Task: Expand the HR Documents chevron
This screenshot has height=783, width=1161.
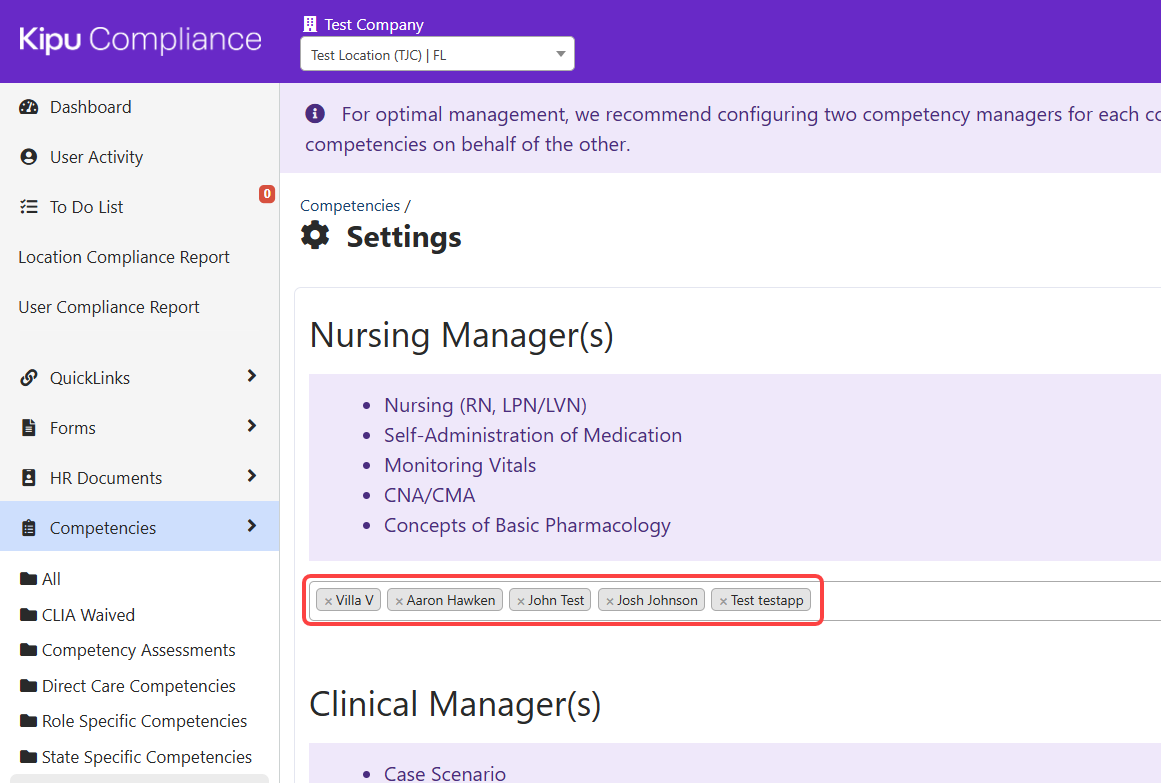Action: (x=251, y=477)
